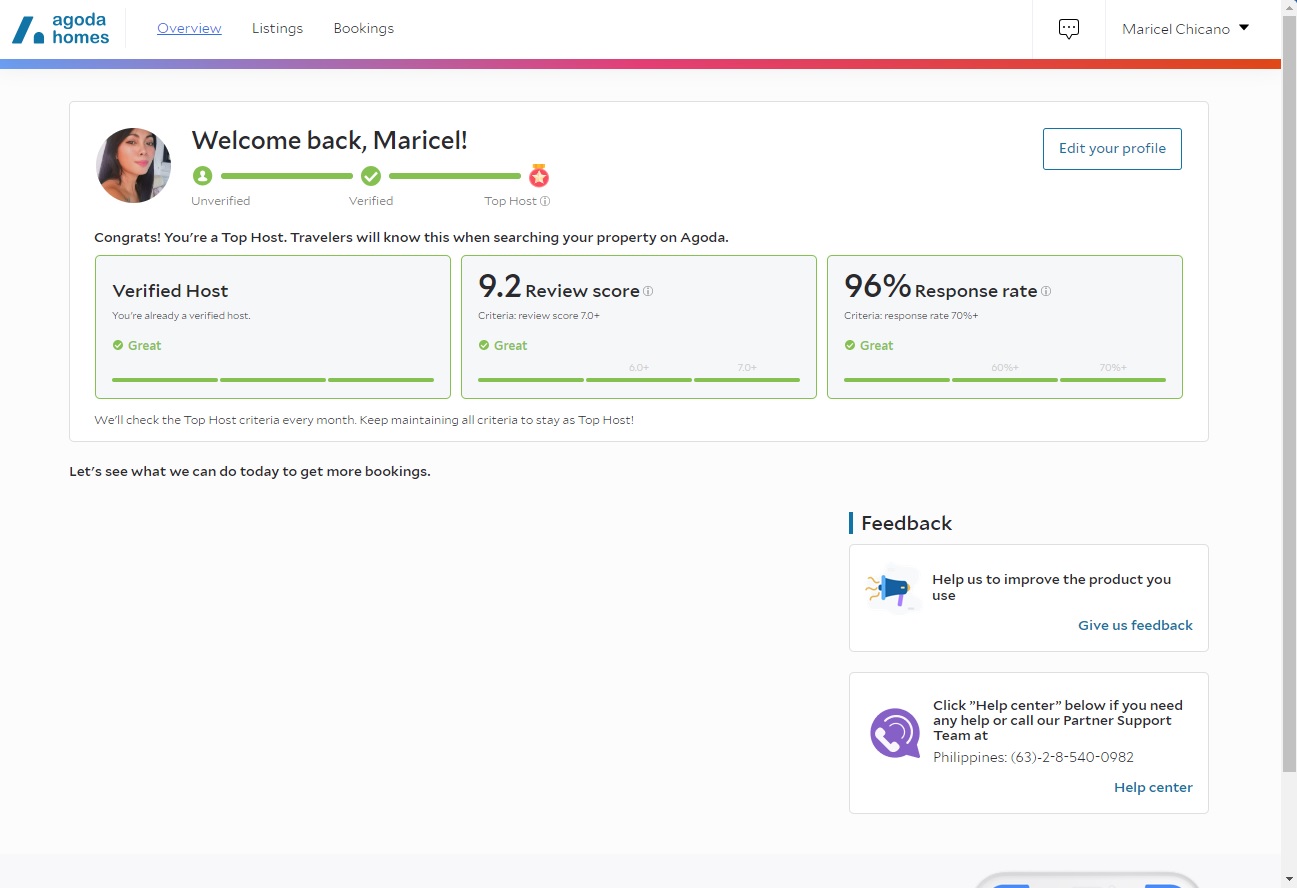Click the purple phone support icon
Image resolution: width=1297 pixels, height=888 pixels.
pyautogui.click(x=894, y=734)
